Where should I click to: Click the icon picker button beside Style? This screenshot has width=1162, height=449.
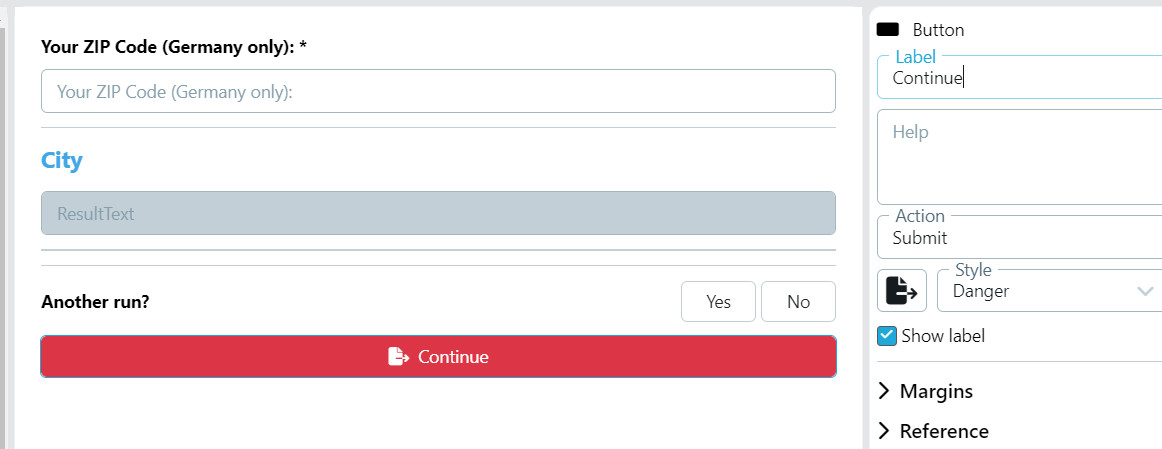pyautogui.click(x=902, y=291)
